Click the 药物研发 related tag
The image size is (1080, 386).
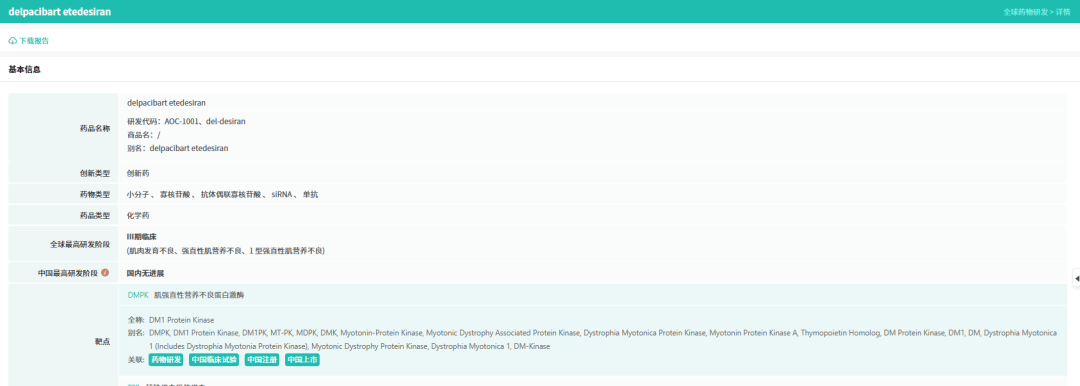166,360
